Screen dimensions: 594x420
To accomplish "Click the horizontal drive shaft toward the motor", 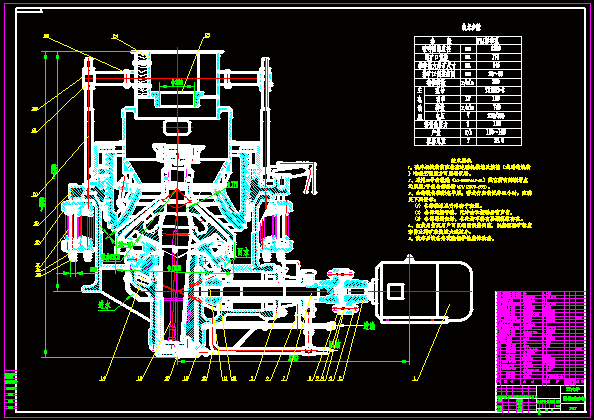I will point(265,291).
